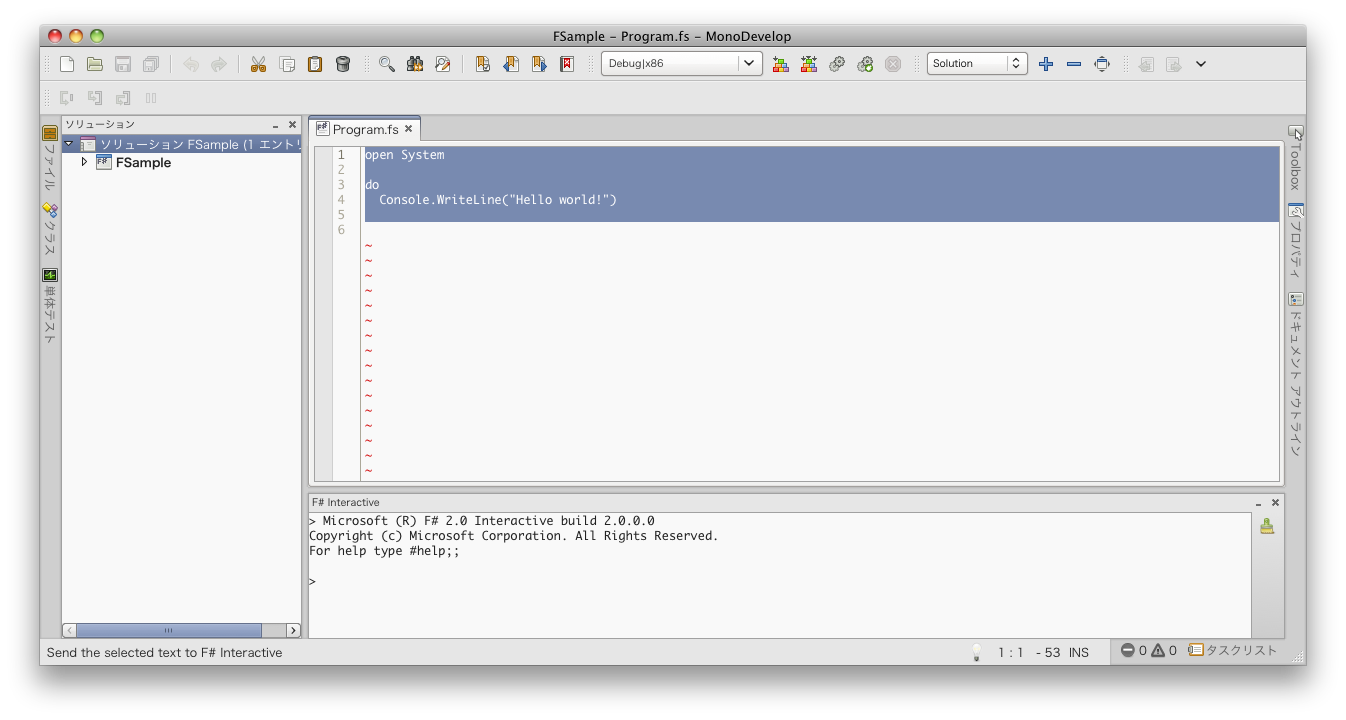Viewport: 1346px width, 720px height.
Task: Click the Step Into debug icon
Action: [x=95, y=98]
